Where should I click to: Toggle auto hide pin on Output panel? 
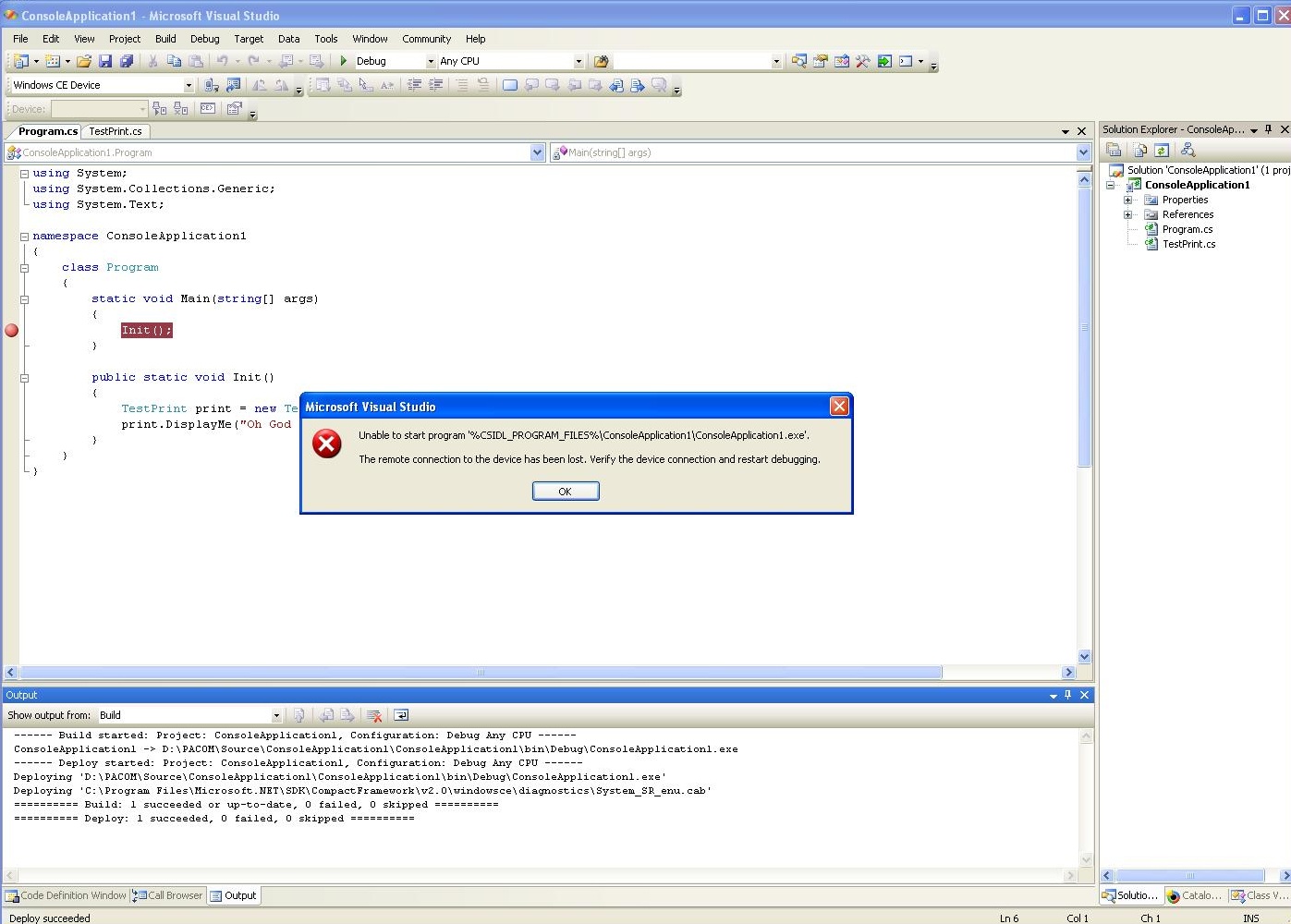(1068, 695)
